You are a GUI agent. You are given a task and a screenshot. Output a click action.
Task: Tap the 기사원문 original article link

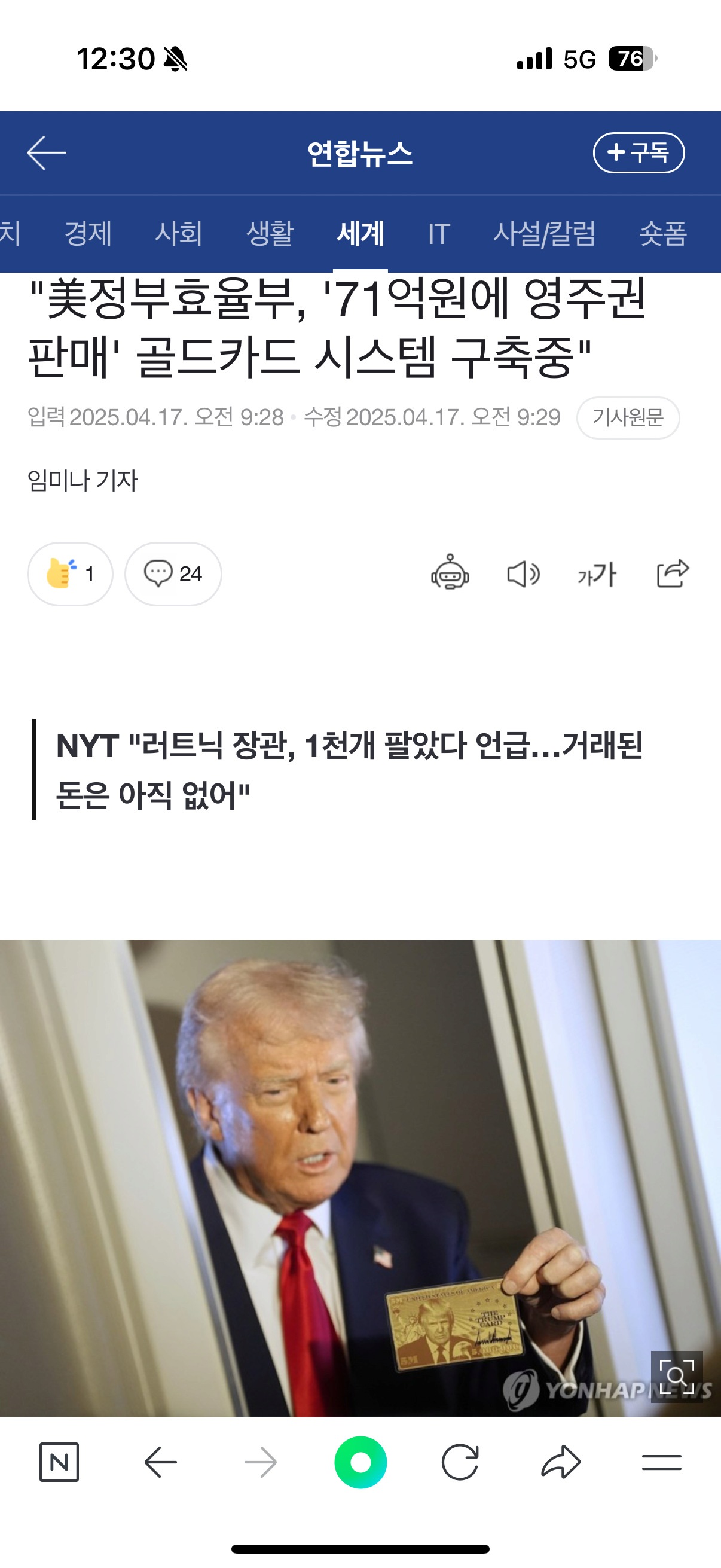[x=628, y=417]
